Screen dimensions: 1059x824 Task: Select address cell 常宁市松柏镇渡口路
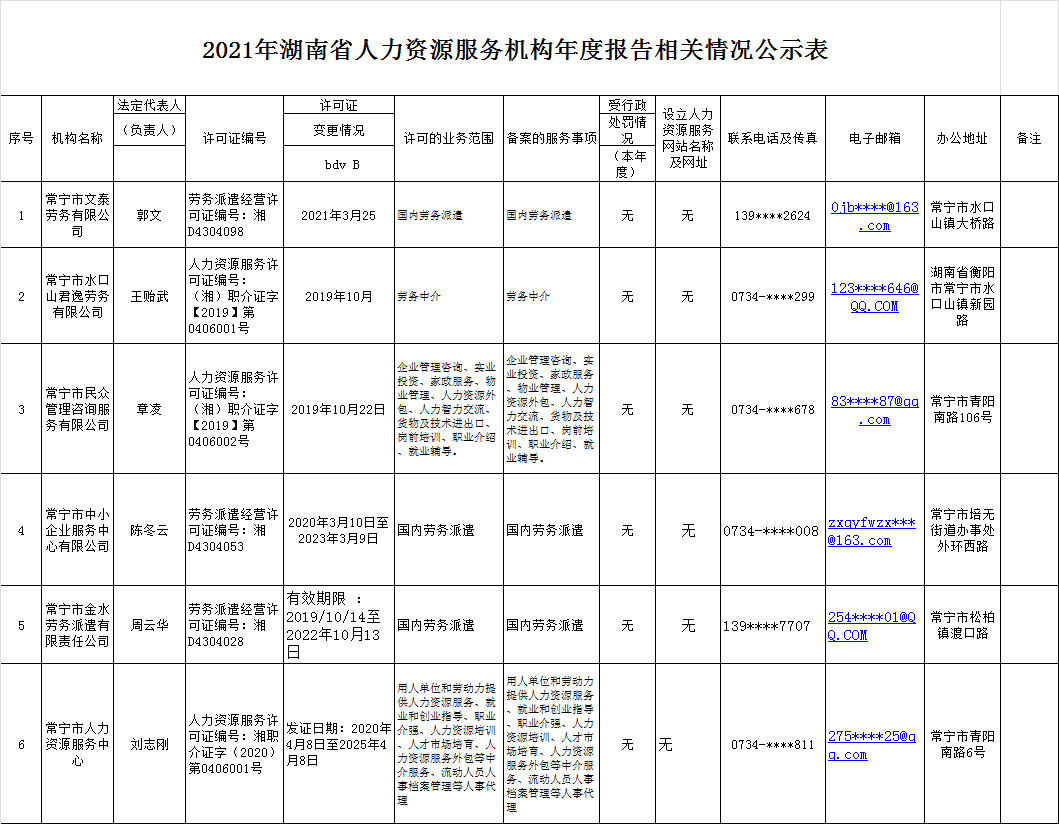962,625
